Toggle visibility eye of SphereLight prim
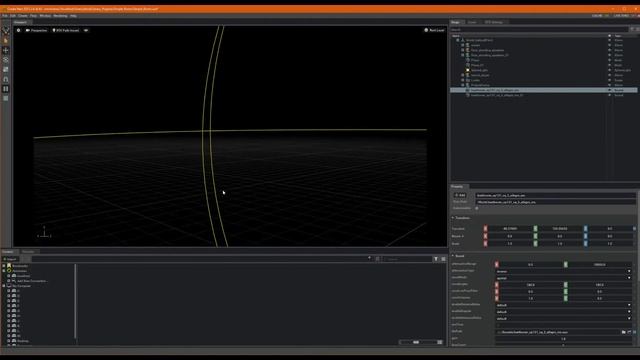640x360 pixels. [610, 70]
